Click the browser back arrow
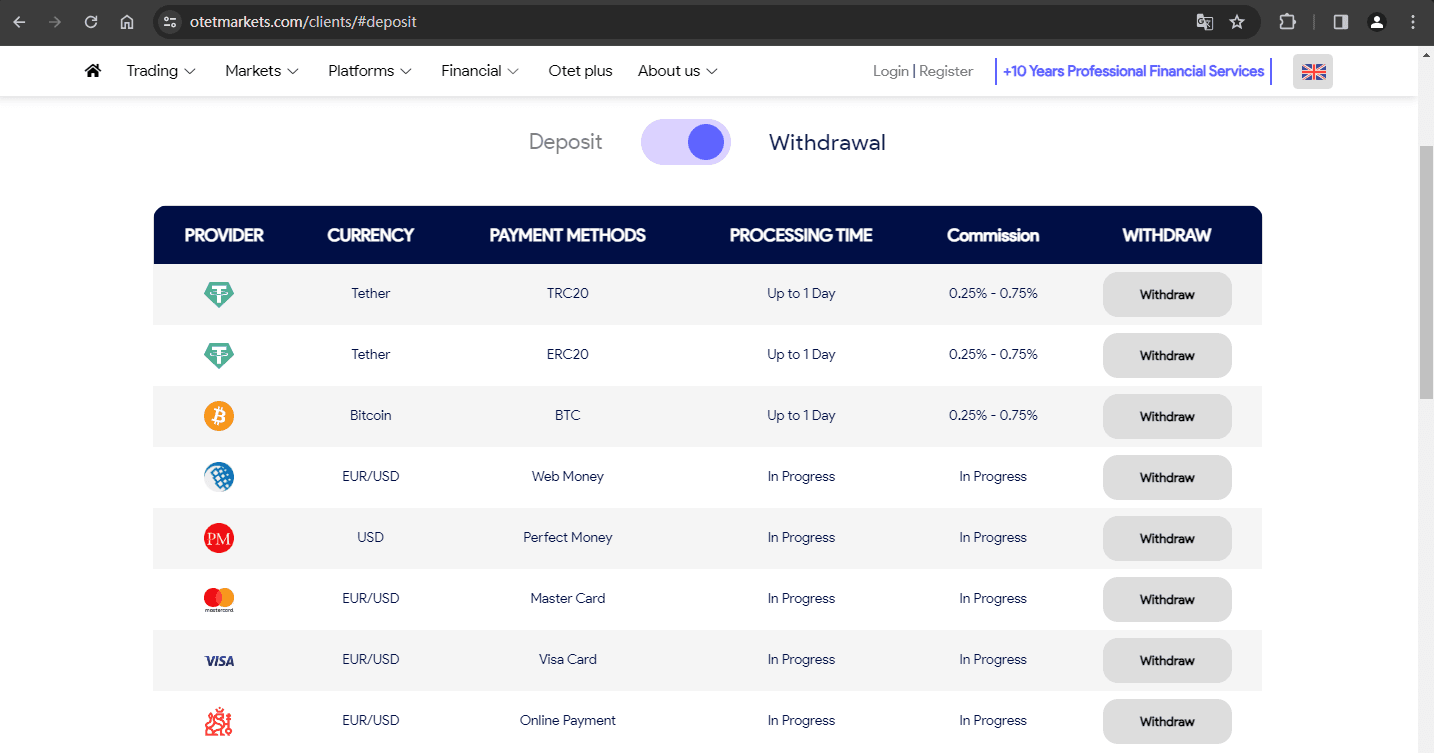The width and height of the screenshot is (1434, 753). click(20, 22)
